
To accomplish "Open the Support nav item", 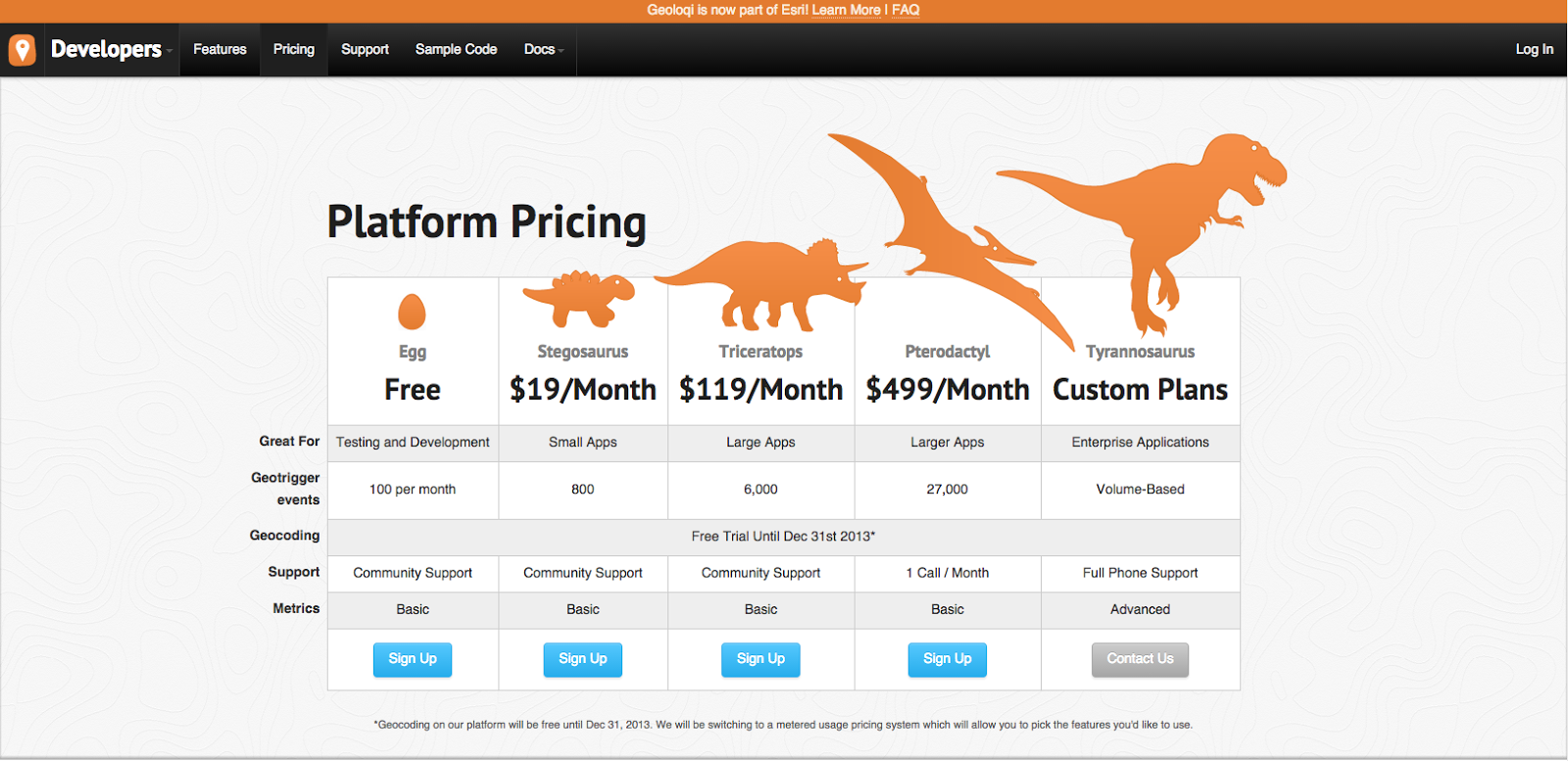I will 365,49.
